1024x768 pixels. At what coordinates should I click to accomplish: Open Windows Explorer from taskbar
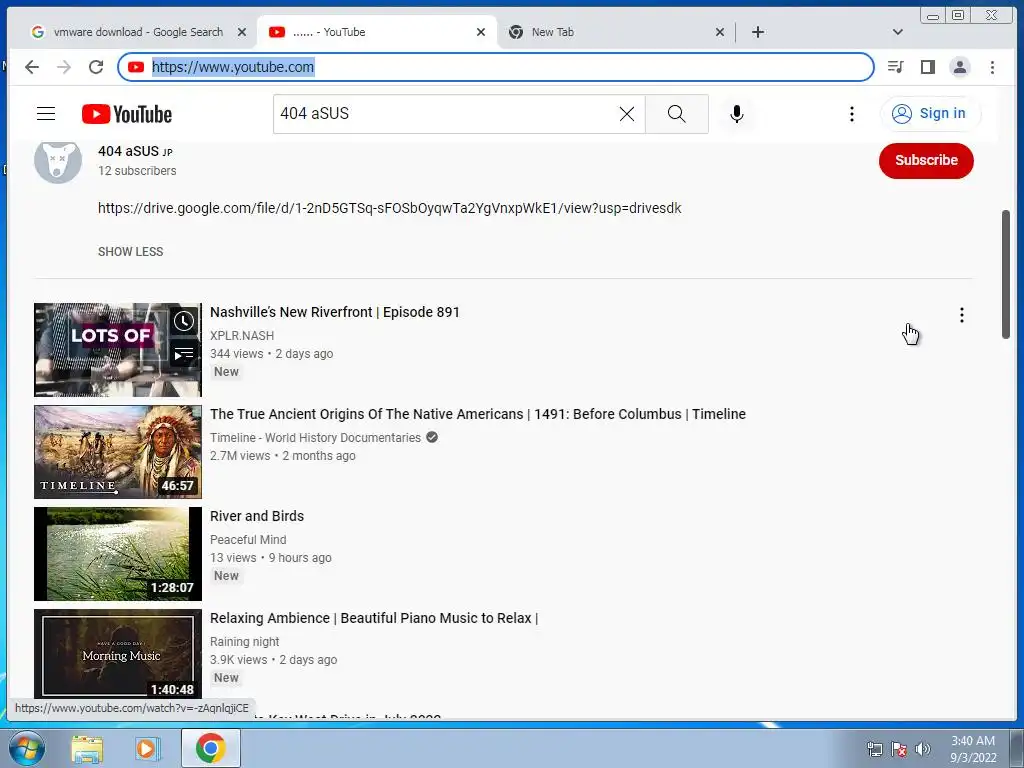87,748
